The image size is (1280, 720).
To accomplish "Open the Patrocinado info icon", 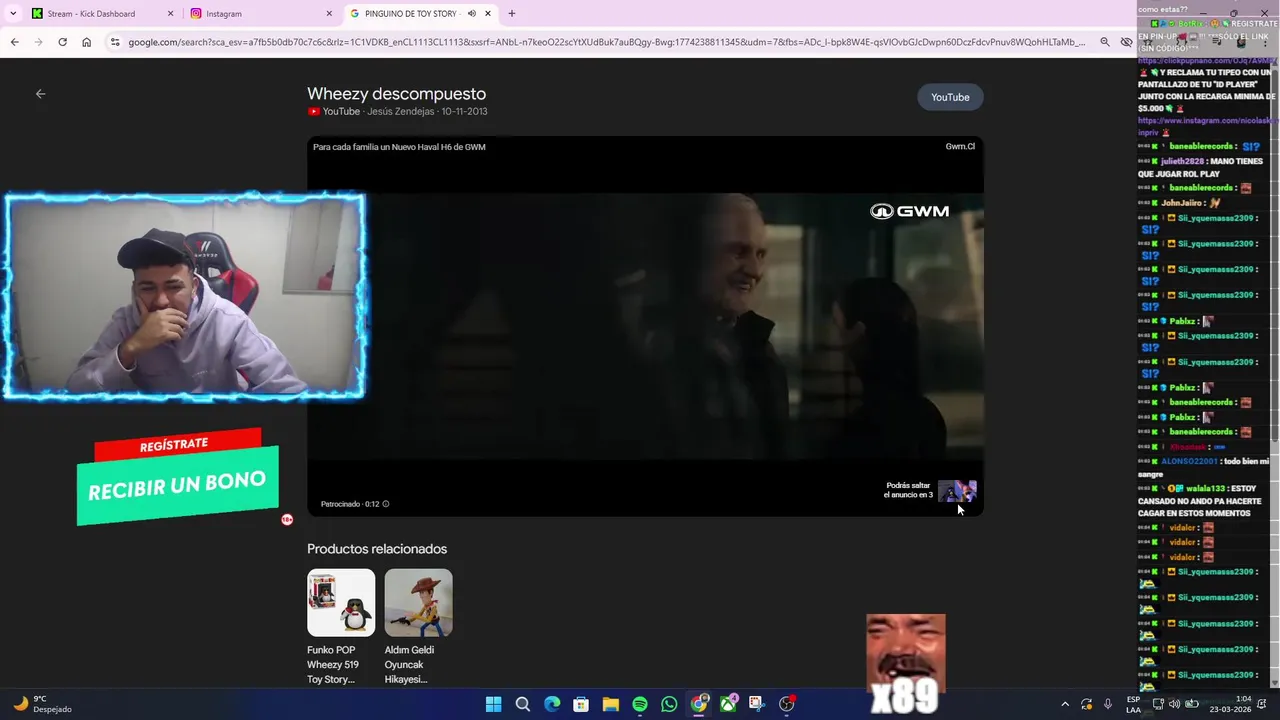I will [x=386, y=504].
